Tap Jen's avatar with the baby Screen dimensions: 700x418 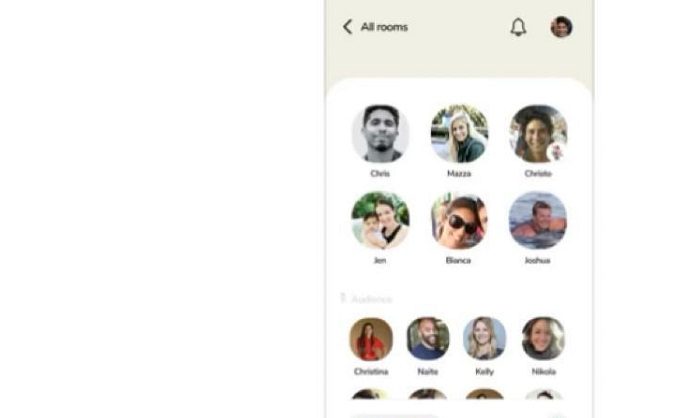(380, 220)
